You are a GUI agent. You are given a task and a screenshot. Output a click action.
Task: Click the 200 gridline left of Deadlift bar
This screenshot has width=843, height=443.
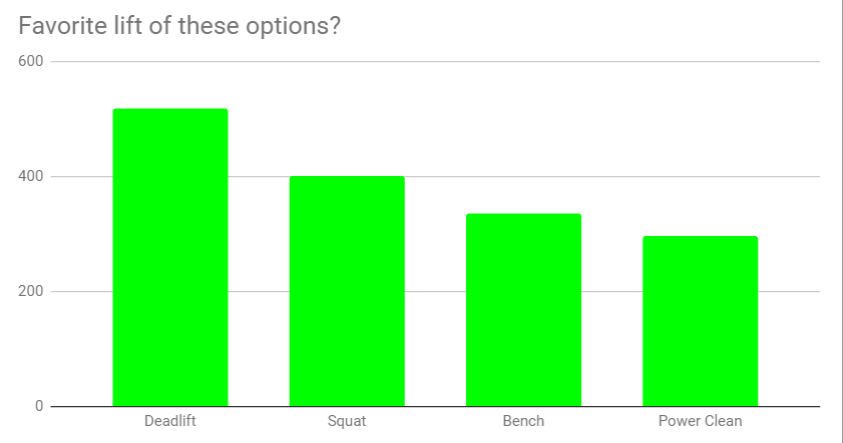80,292
